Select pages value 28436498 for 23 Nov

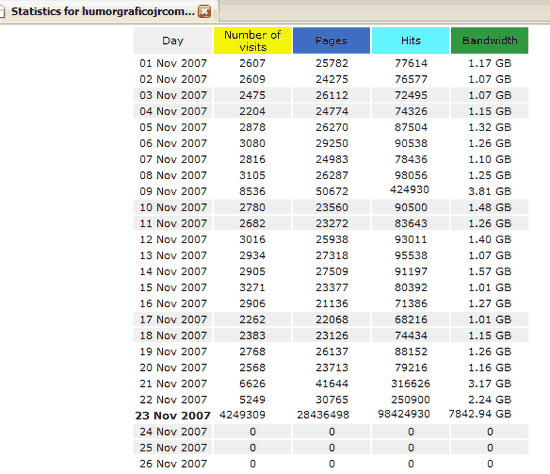[x=323, y=415]
